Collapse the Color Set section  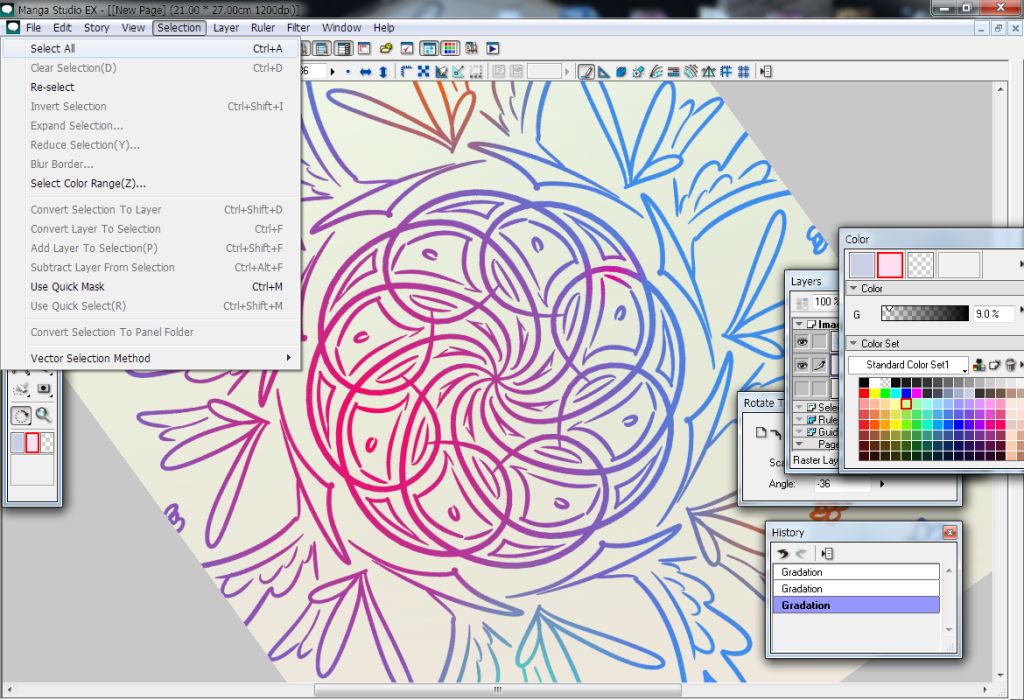(853, 344)
